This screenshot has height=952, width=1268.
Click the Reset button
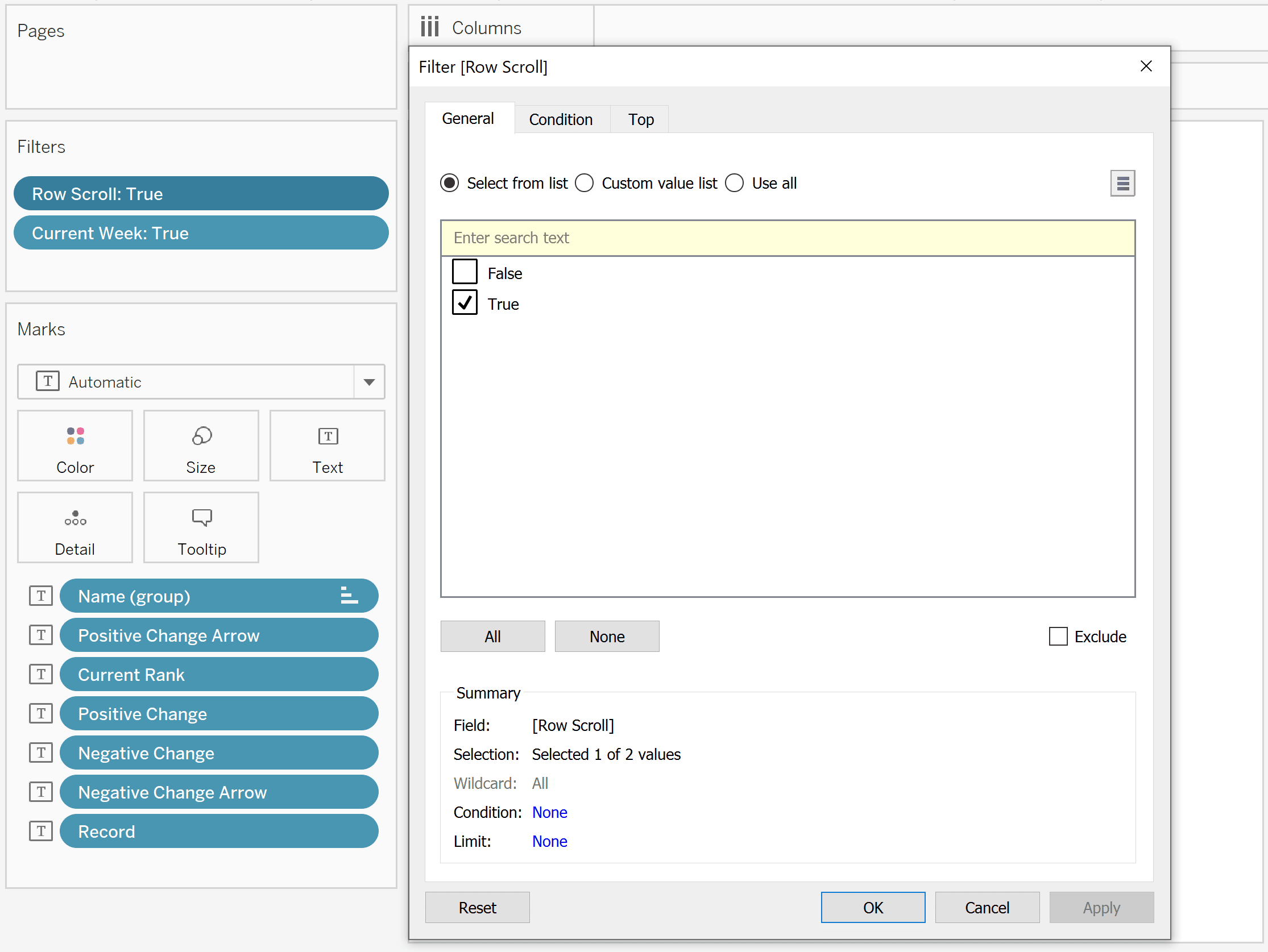[478, 907]
